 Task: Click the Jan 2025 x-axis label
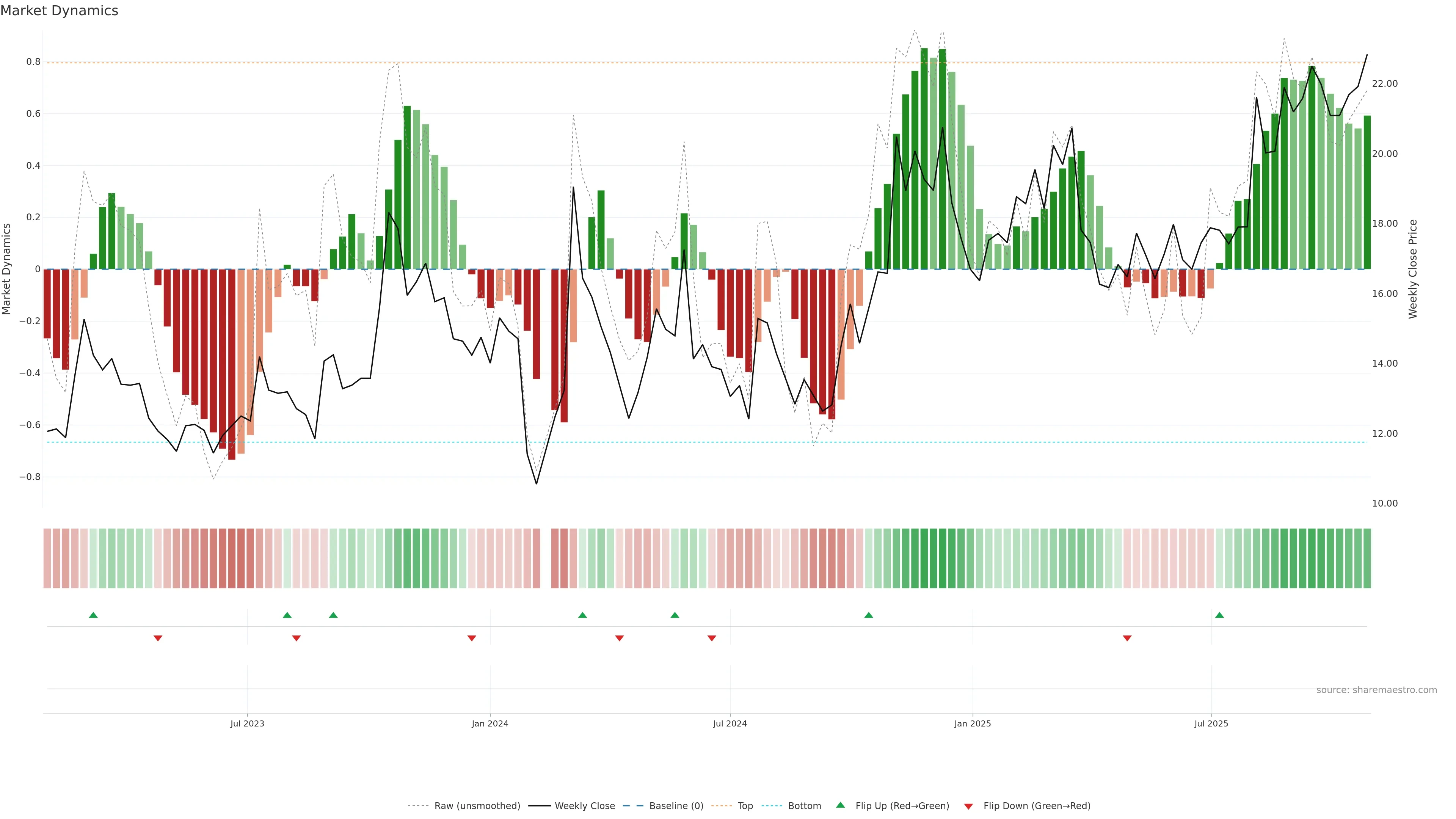click(x=972, y=723)
